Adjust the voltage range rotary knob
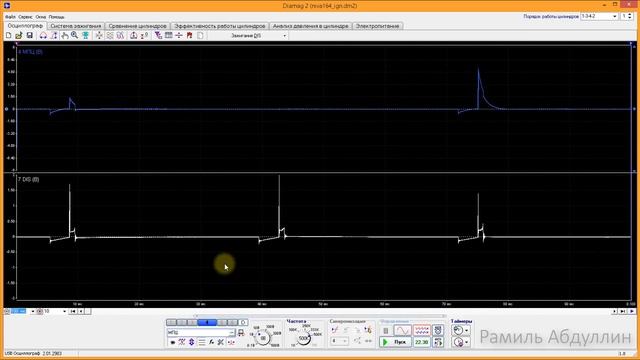This screenshot has width=640, height=360. (263, 338)
